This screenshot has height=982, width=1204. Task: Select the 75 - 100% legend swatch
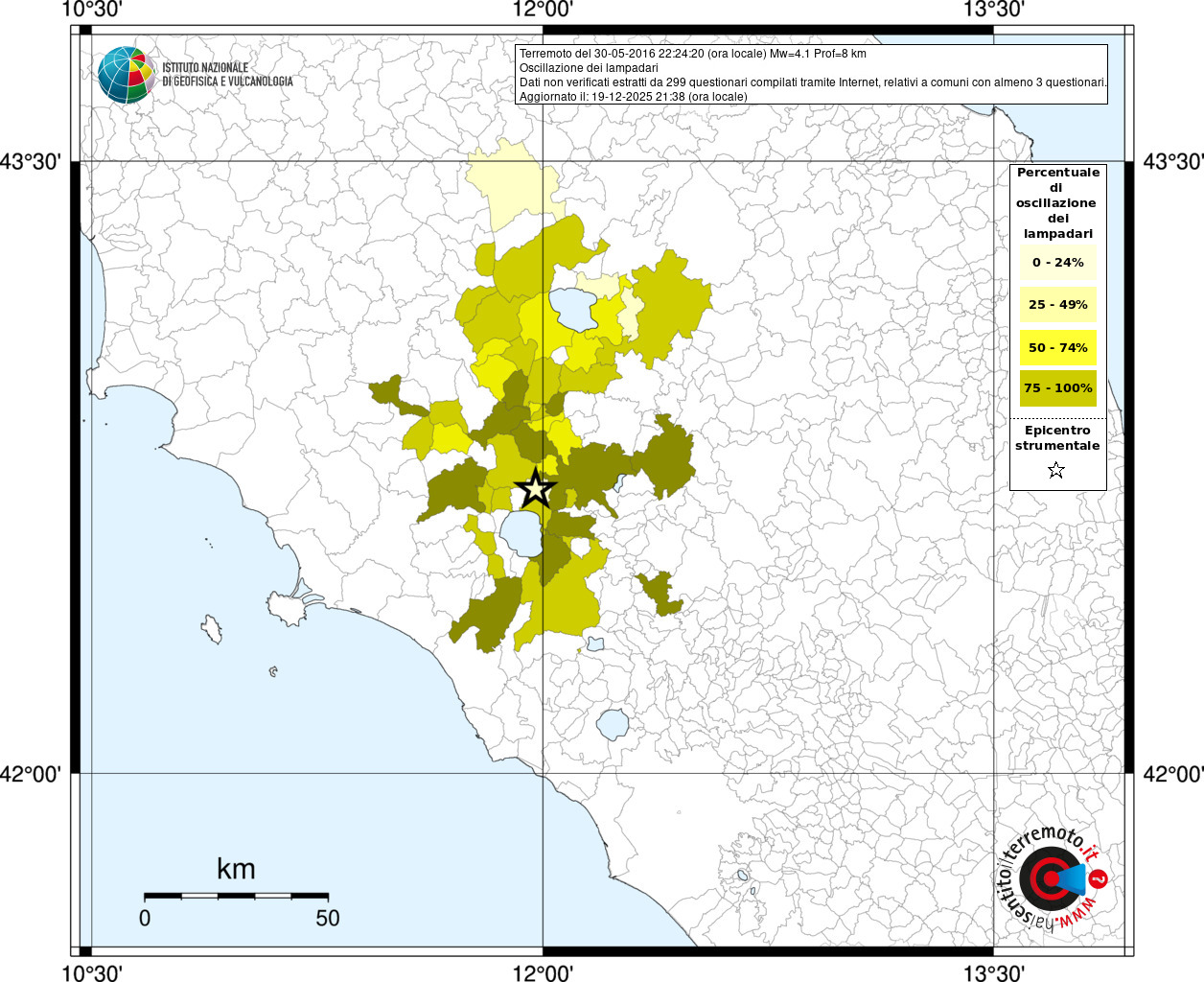[1057, 388]
